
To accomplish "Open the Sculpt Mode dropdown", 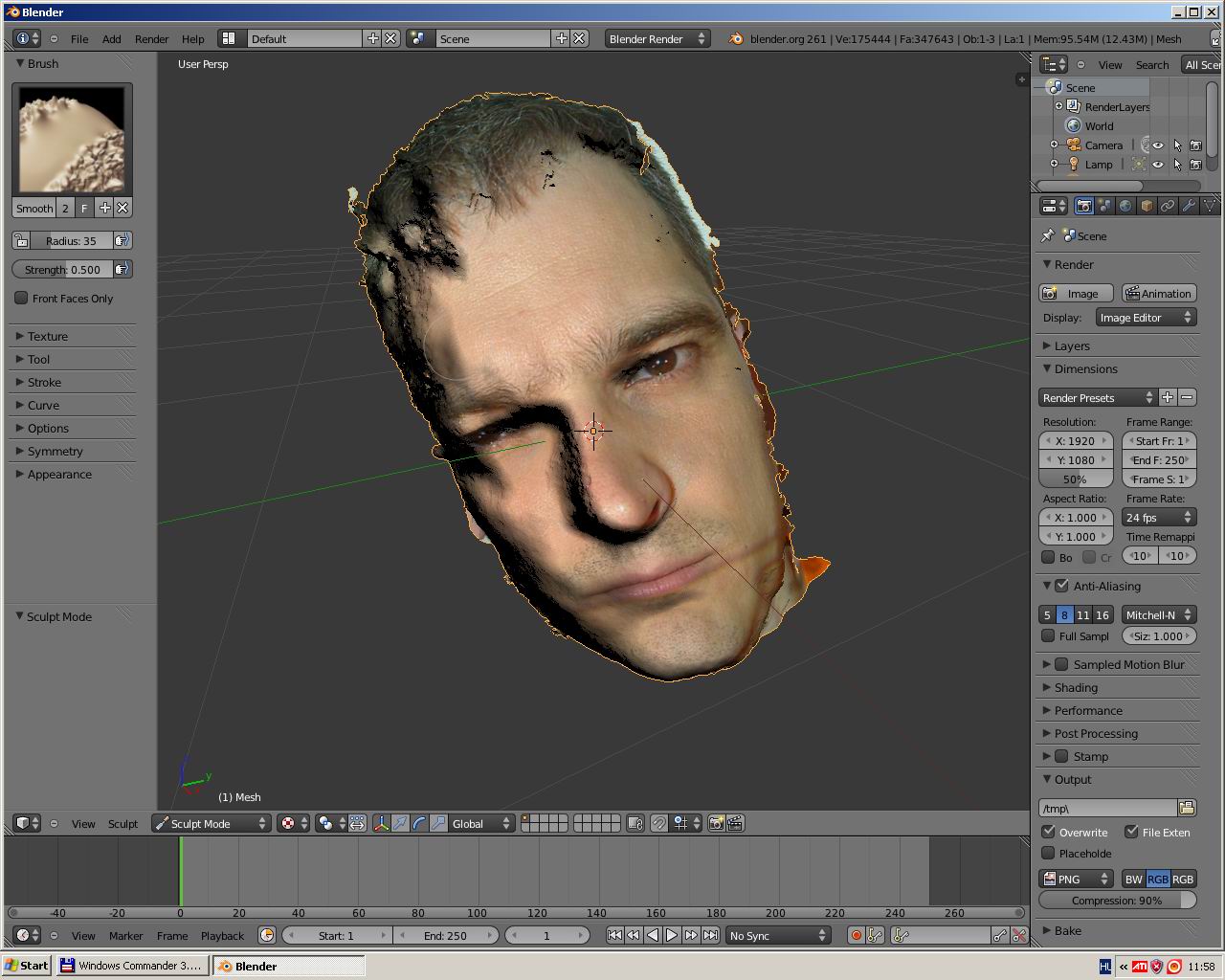I will tap(211, 823).
